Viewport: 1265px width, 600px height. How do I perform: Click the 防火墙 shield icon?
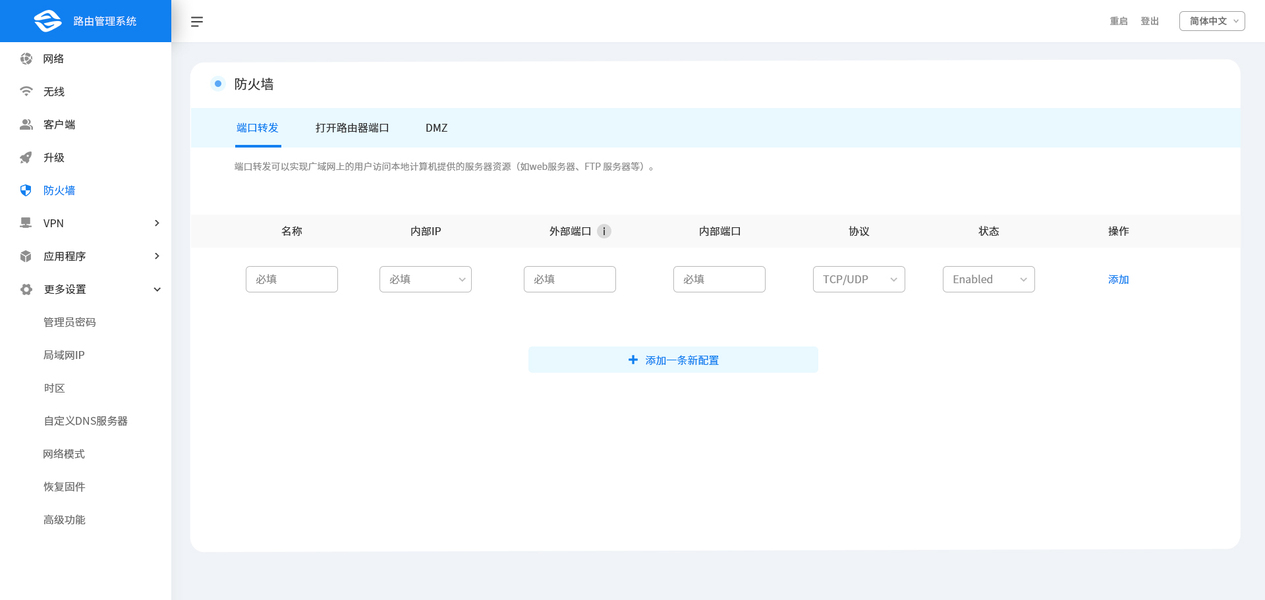point(26,190)
